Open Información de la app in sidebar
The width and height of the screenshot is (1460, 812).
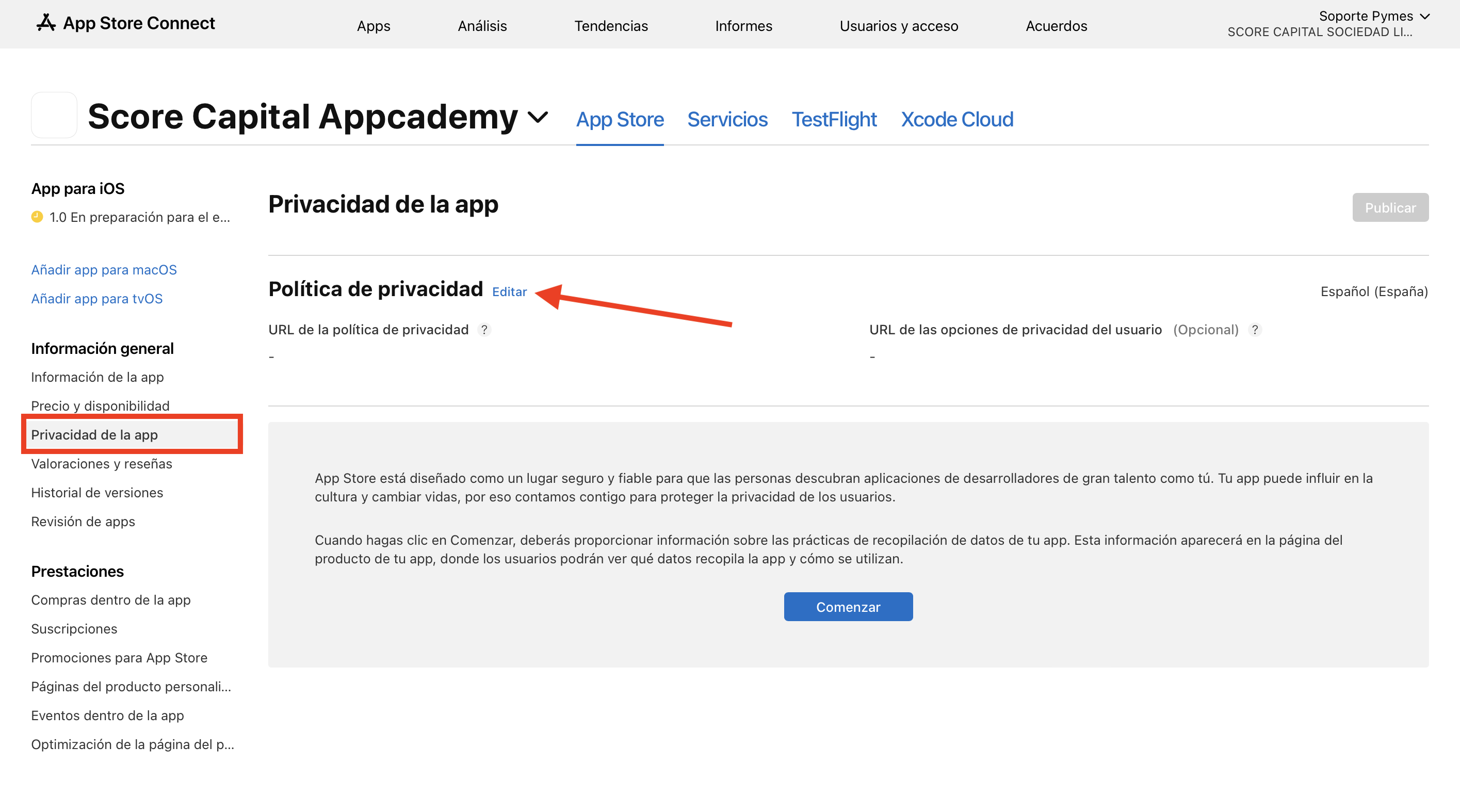coord(98,378)
